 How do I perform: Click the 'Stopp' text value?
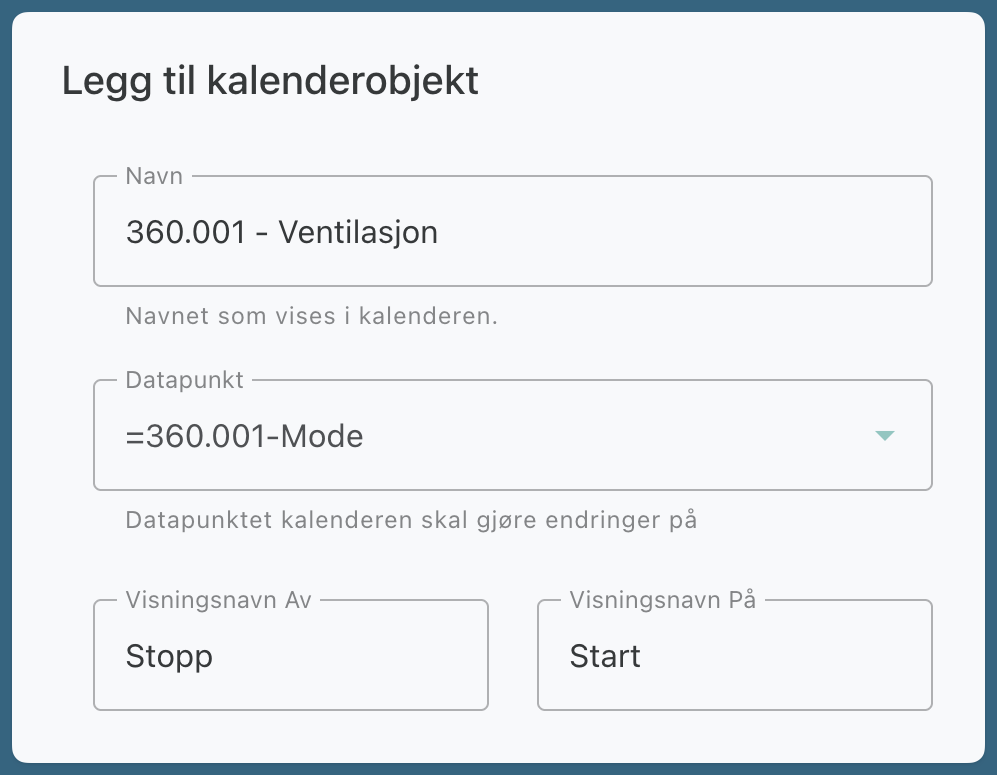[x=169, y=657]
